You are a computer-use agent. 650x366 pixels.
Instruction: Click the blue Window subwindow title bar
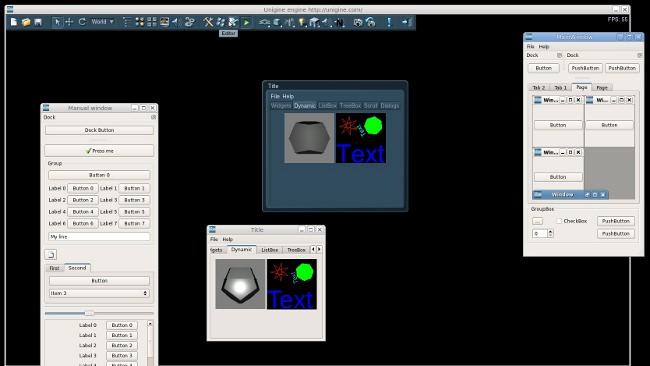570,194
